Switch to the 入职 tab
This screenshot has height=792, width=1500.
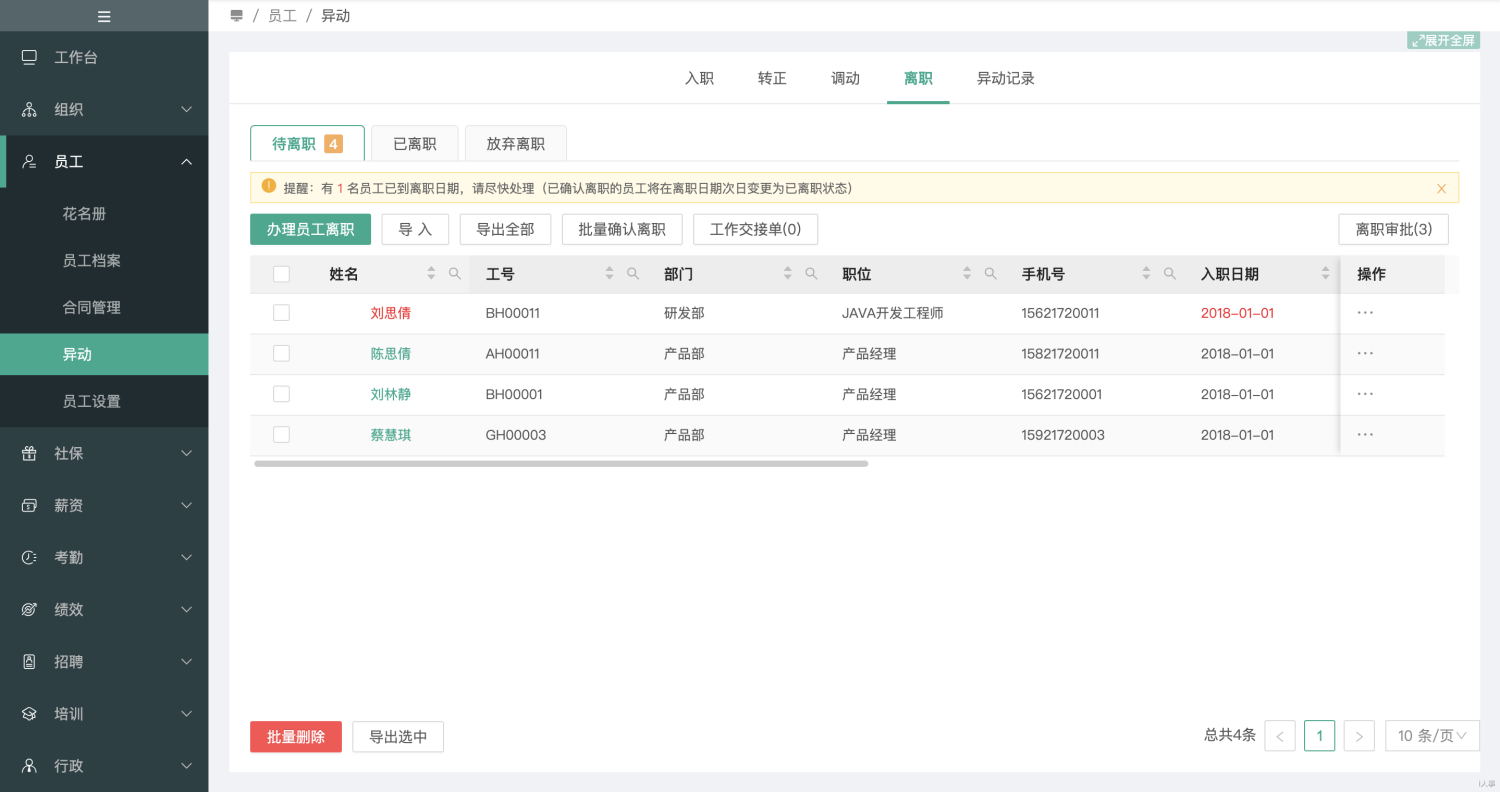699,78
